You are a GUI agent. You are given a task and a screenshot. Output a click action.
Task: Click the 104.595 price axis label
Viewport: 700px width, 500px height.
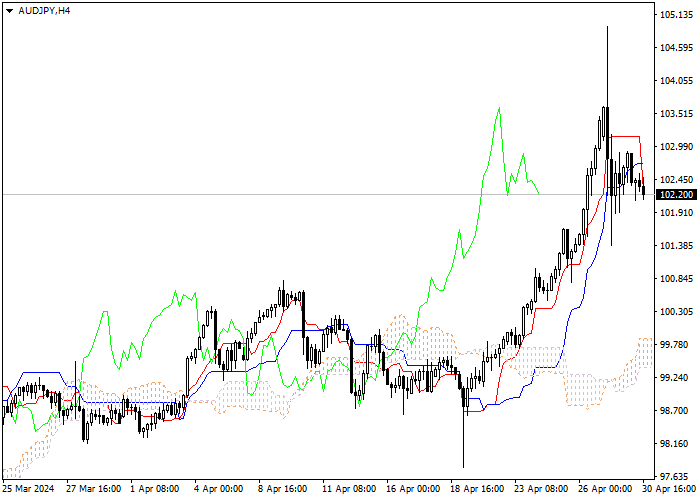pyautogui.click(x=677, y=48)
